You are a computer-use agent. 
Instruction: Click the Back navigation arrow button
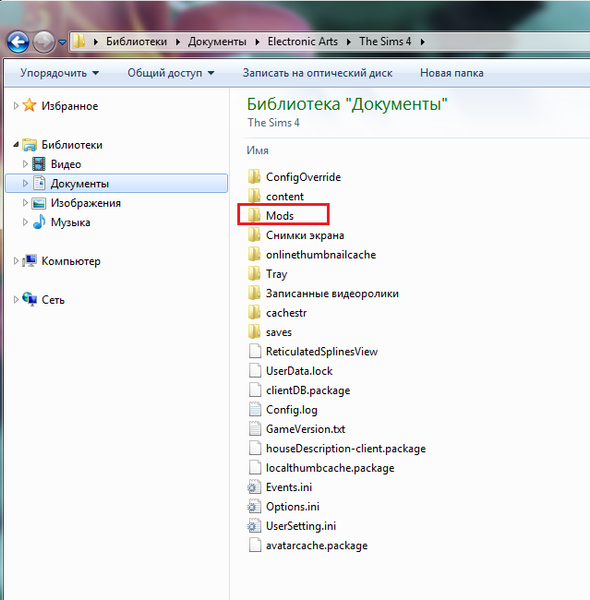click(x=18, y=42)
